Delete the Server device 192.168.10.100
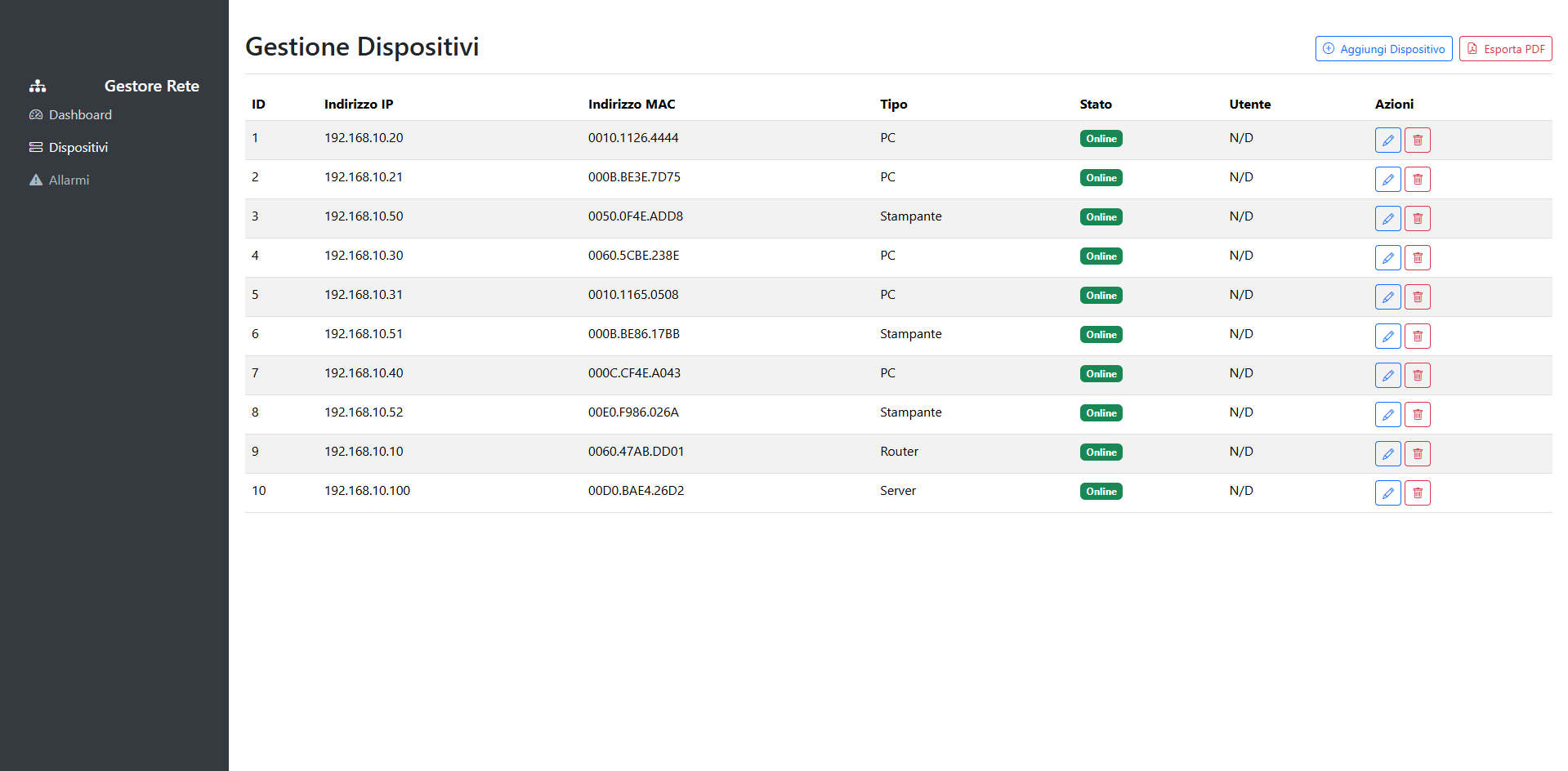The width and height of the screenshot is (1568, 771). (1417, 492)
